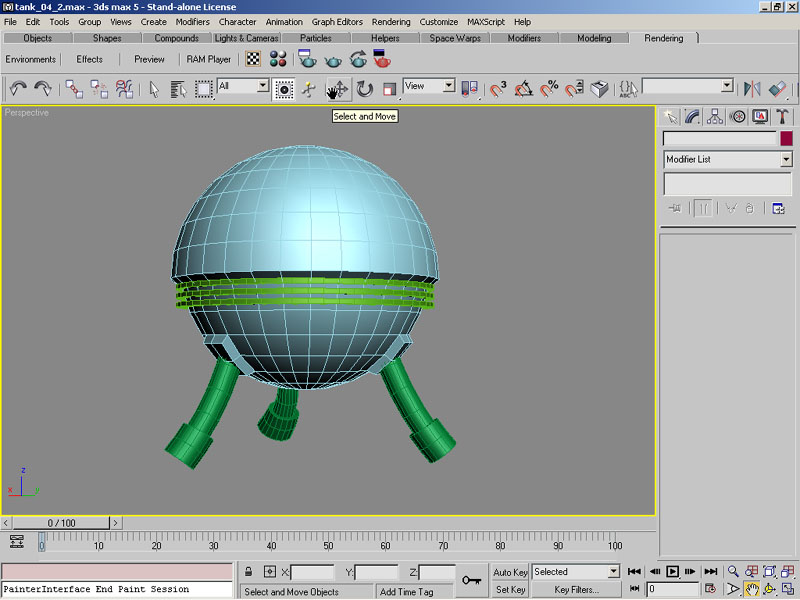The height and width of the screenshot is (600, 800).
Task: Open the Motion panel wheel icon
Action: 738,117
